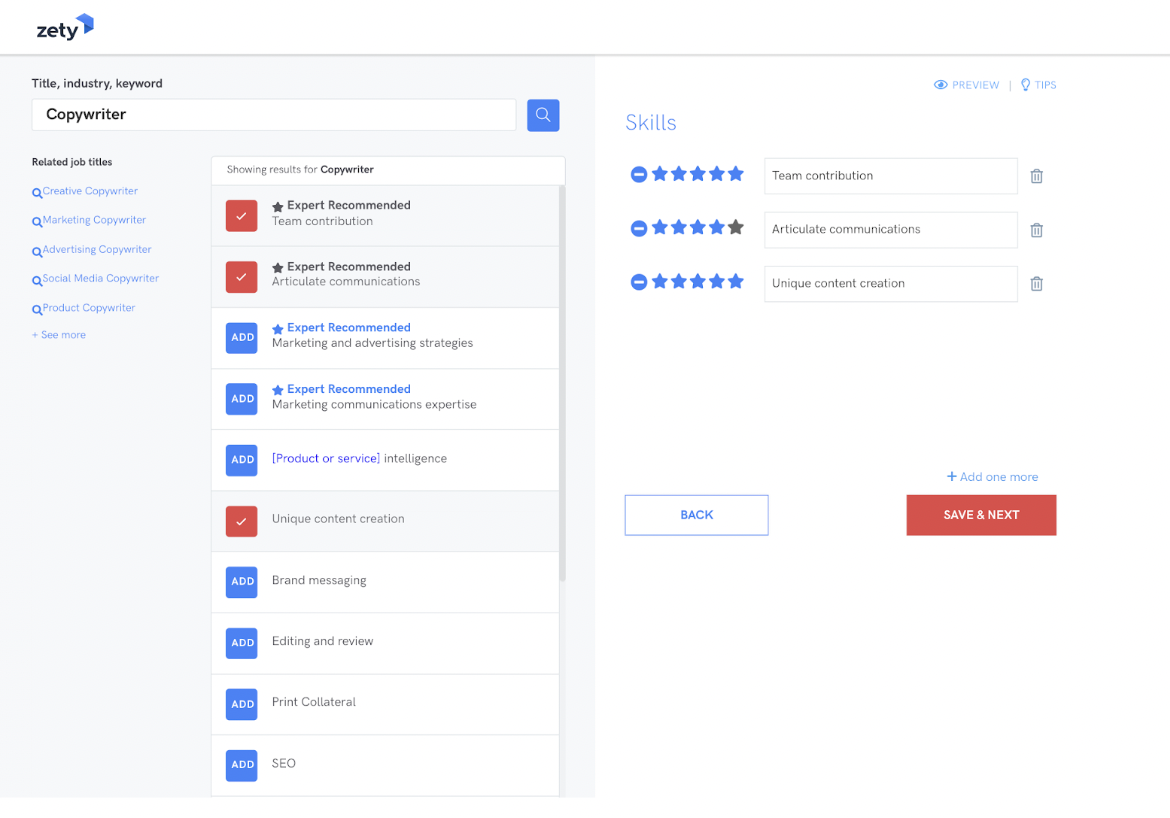
Task: Set Articulate communications rating to five stars
Action: tap(736, 227)
